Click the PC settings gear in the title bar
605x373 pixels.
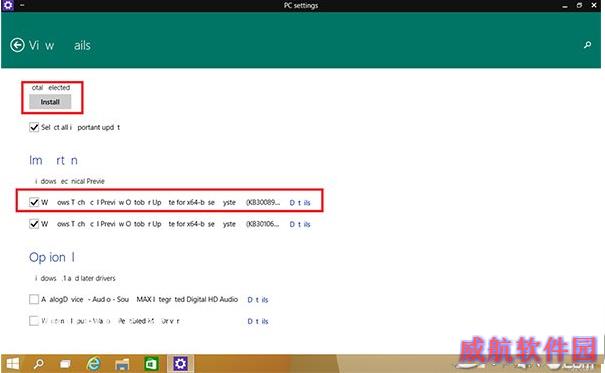click(x=8, y=5)
